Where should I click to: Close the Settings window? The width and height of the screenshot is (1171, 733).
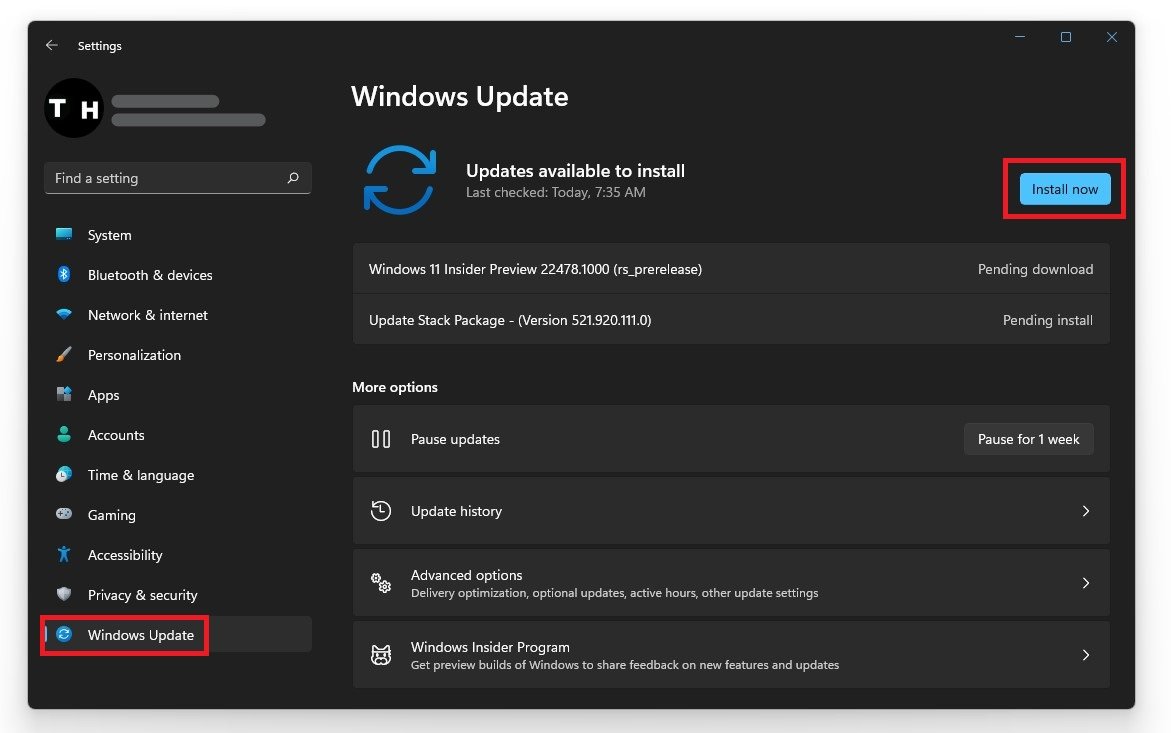coord(1112,37)
